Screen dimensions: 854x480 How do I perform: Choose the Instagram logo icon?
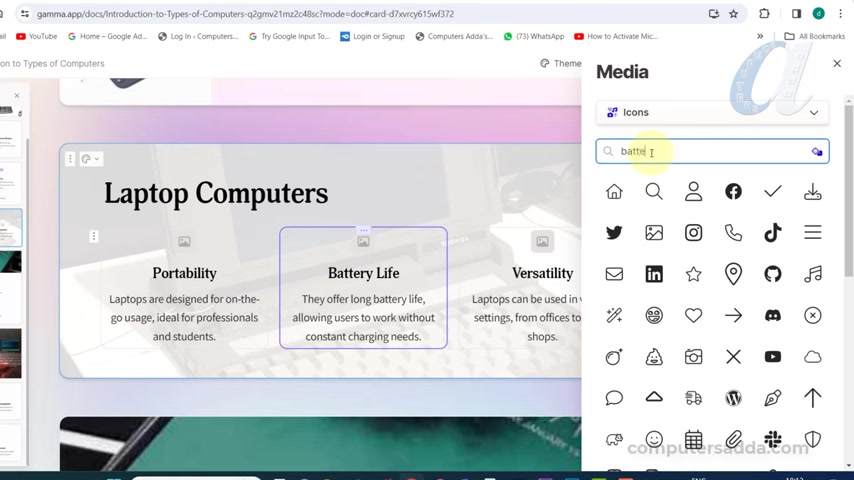[693, 233]
